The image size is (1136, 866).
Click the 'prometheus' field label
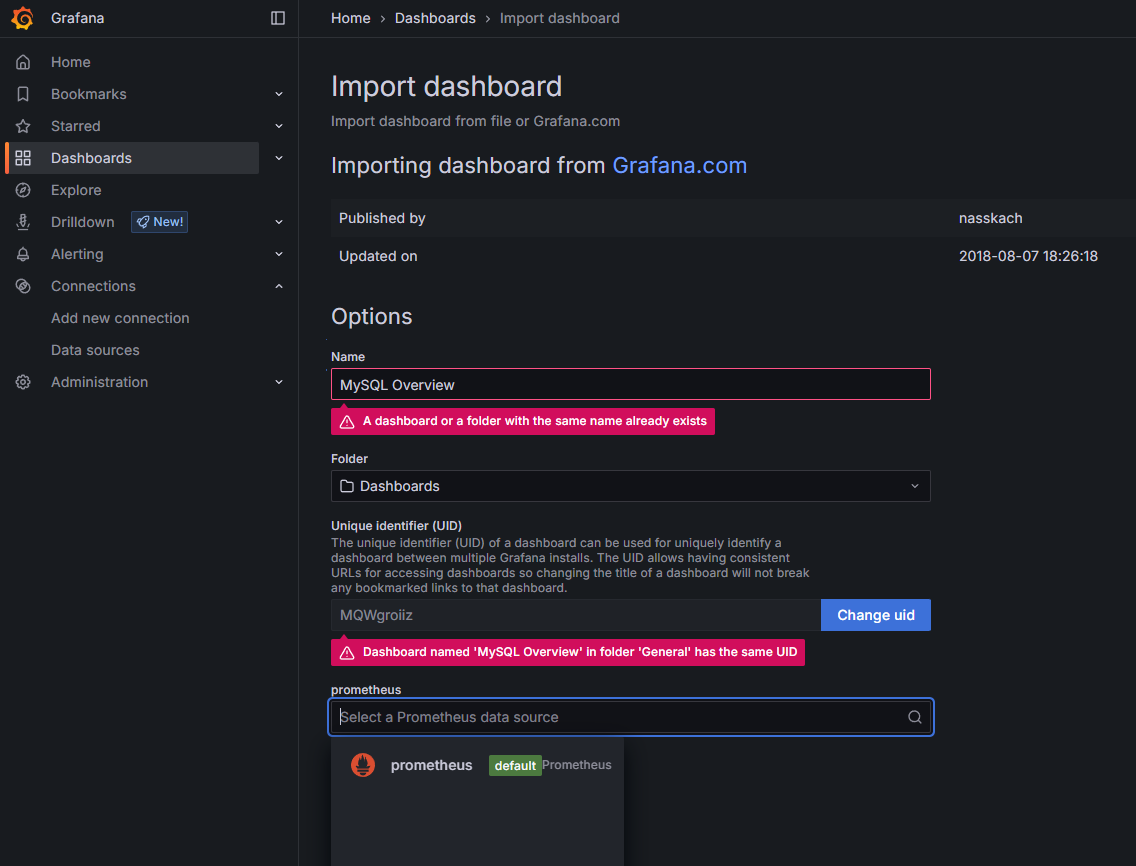click(x=366, y=690)
